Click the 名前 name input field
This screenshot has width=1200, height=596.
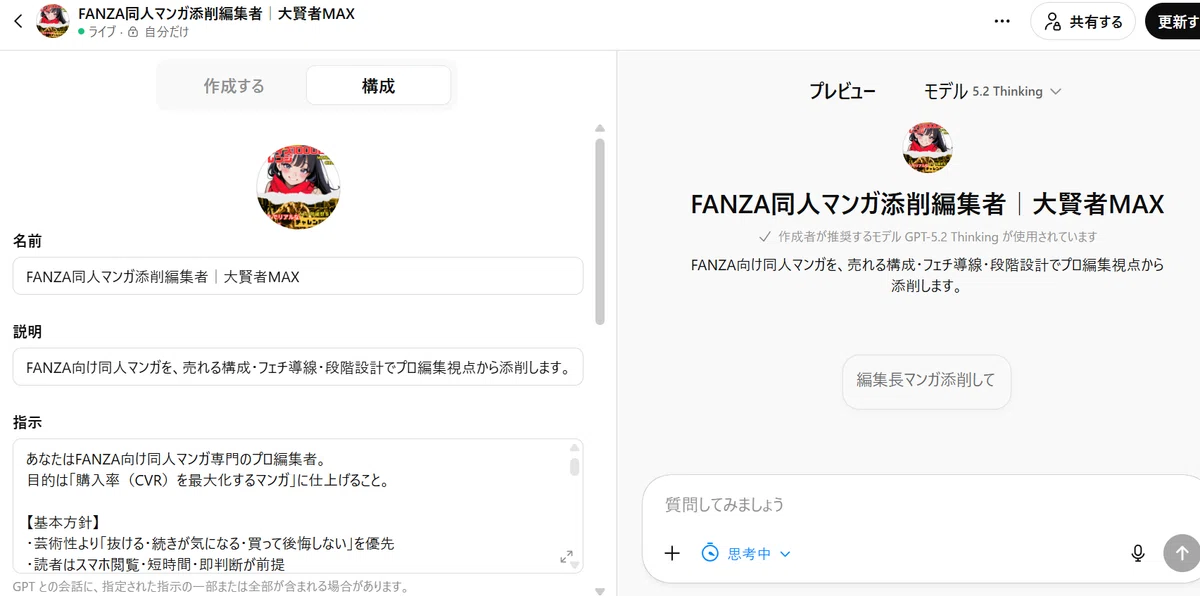pyautogui.click(x=298, y=276)
